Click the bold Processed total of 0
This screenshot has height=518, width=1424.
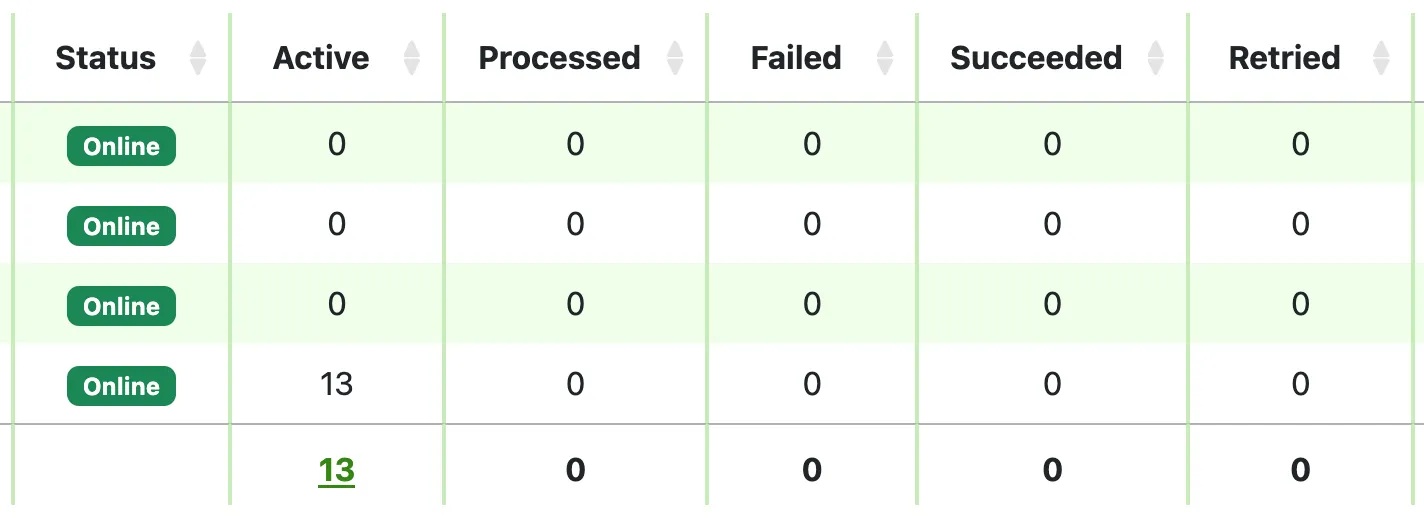[575, 470]
